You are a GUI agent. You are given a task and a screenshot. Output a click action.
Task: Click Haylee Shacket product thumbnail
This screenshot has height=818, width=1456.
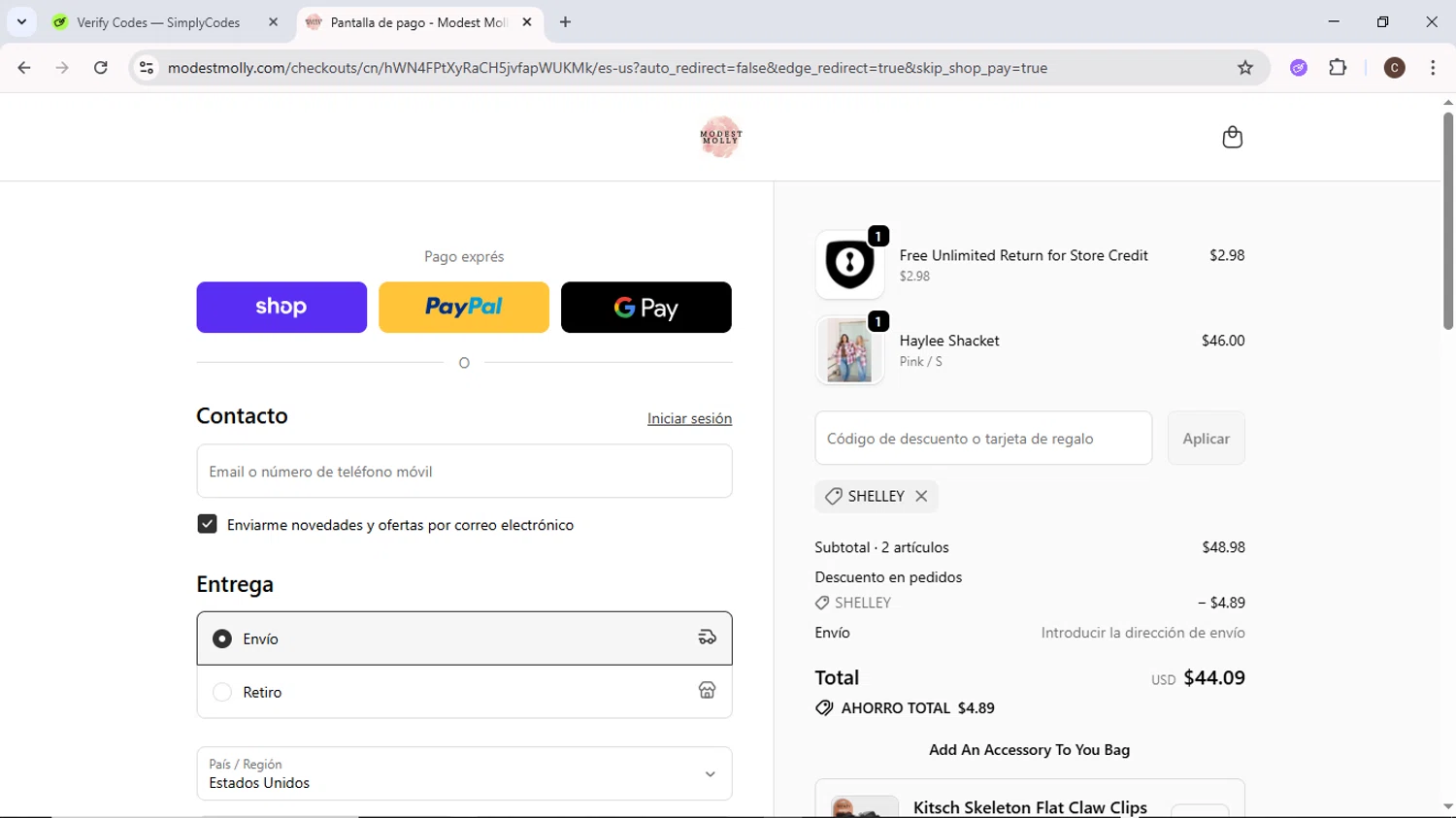click(x=849, y=350)
